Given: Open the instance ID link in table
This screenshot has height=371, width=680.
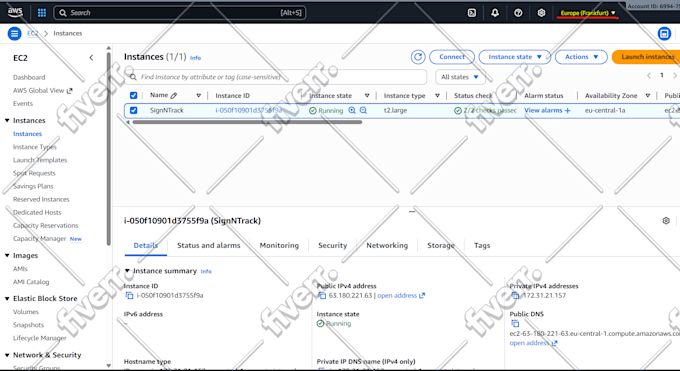Looking at the screenshot, I should [249, 110].
